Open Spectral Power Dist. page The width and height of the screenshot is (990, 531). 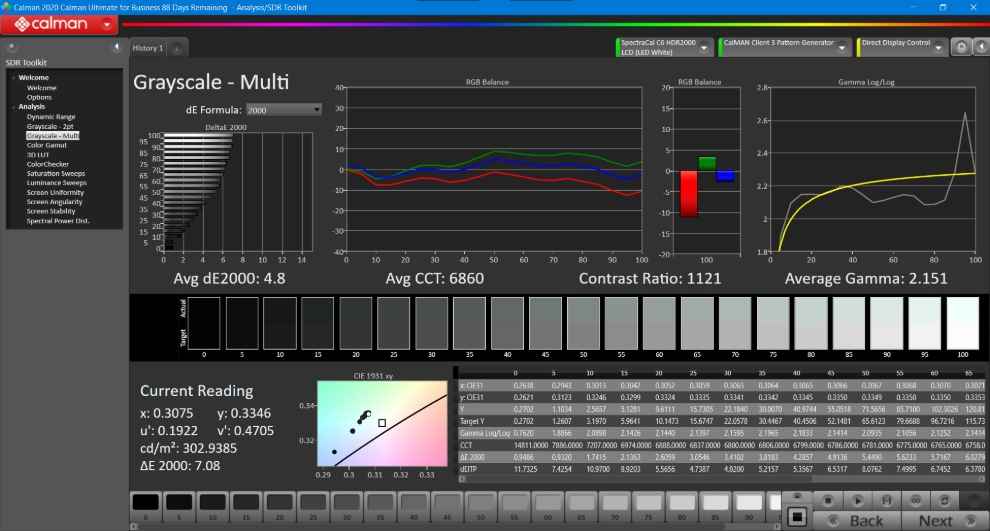click(58, 221)
